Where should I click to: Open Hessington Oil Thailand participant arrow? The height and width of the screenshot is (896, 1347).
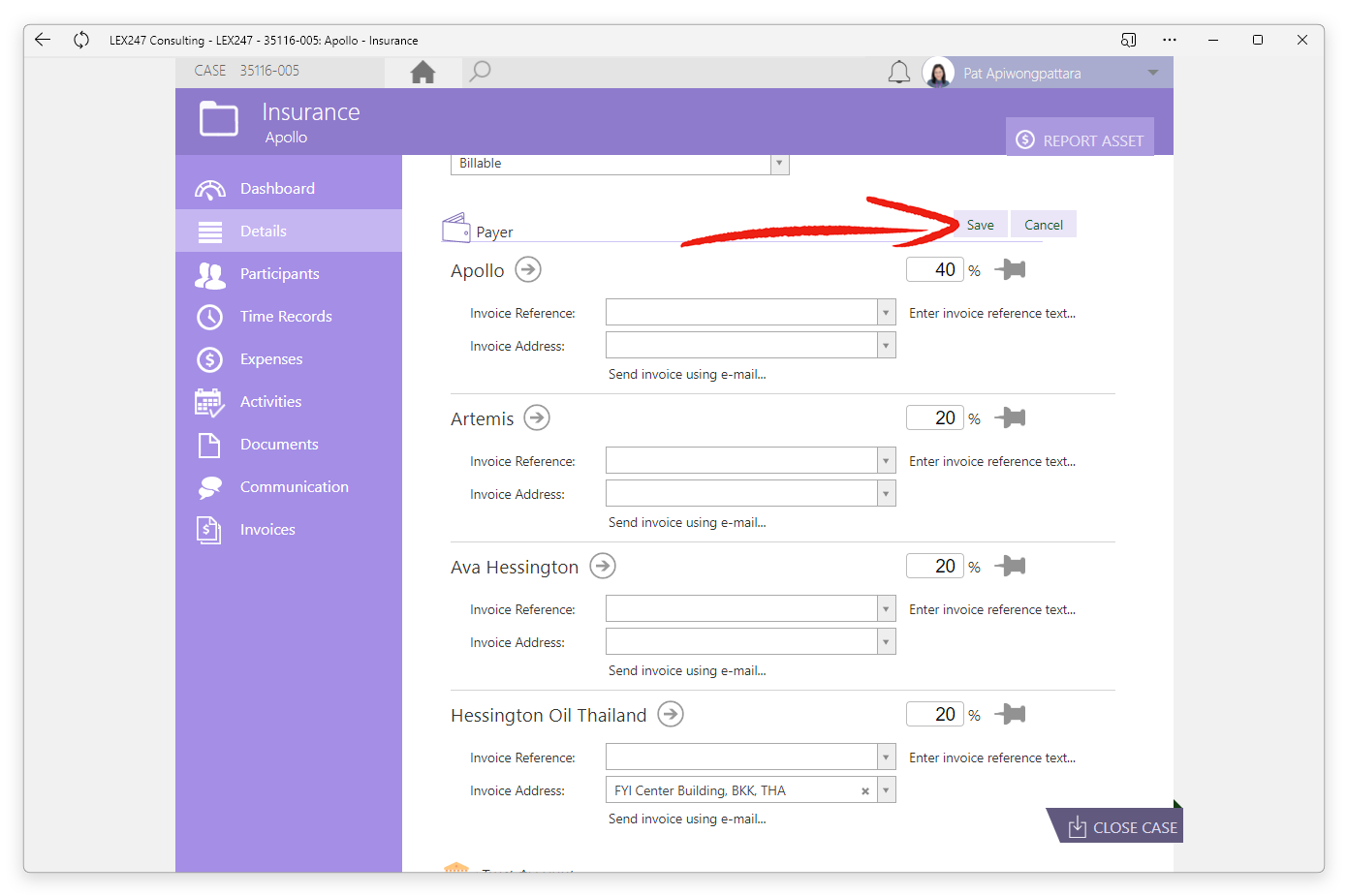(671, 714)
